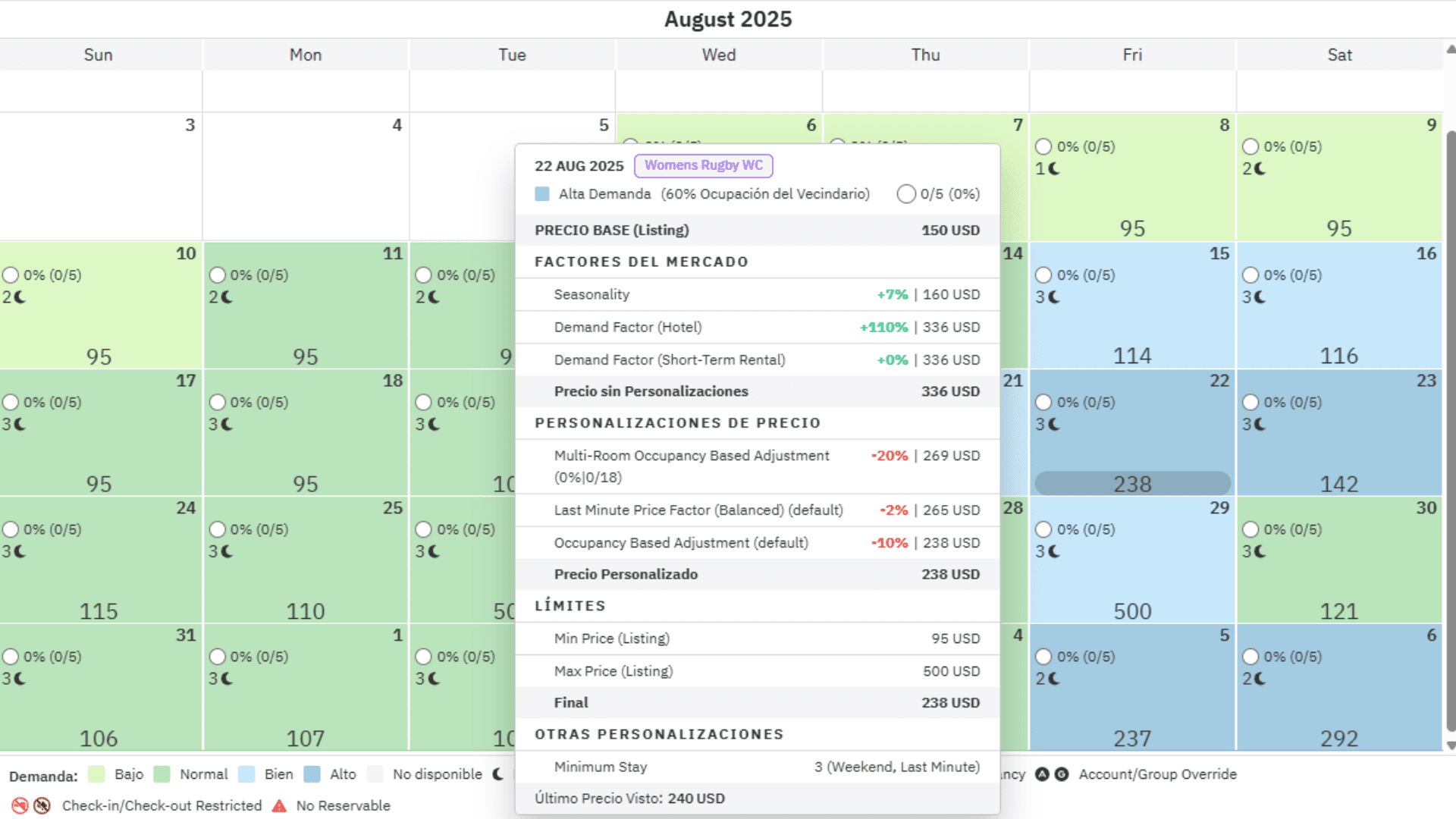Click the highlighted 238 price on August 22
The height and width of the screenshot is (819, 1456).
[x=1132, y=484]
